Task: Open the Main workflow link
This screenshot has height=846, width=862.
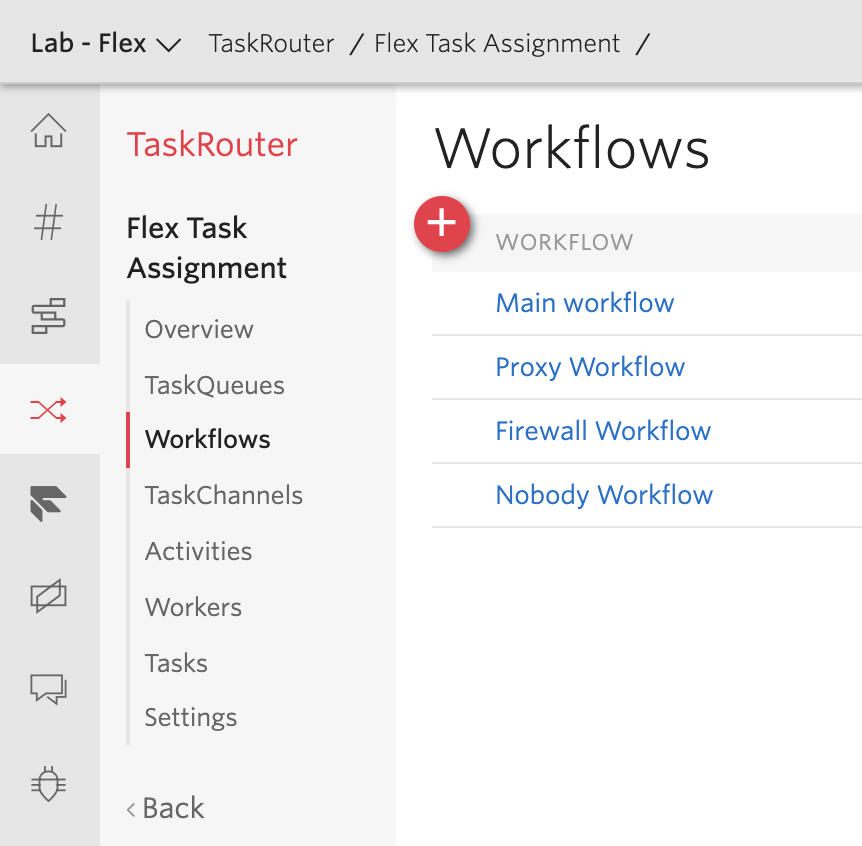Action: coord(585,303)
